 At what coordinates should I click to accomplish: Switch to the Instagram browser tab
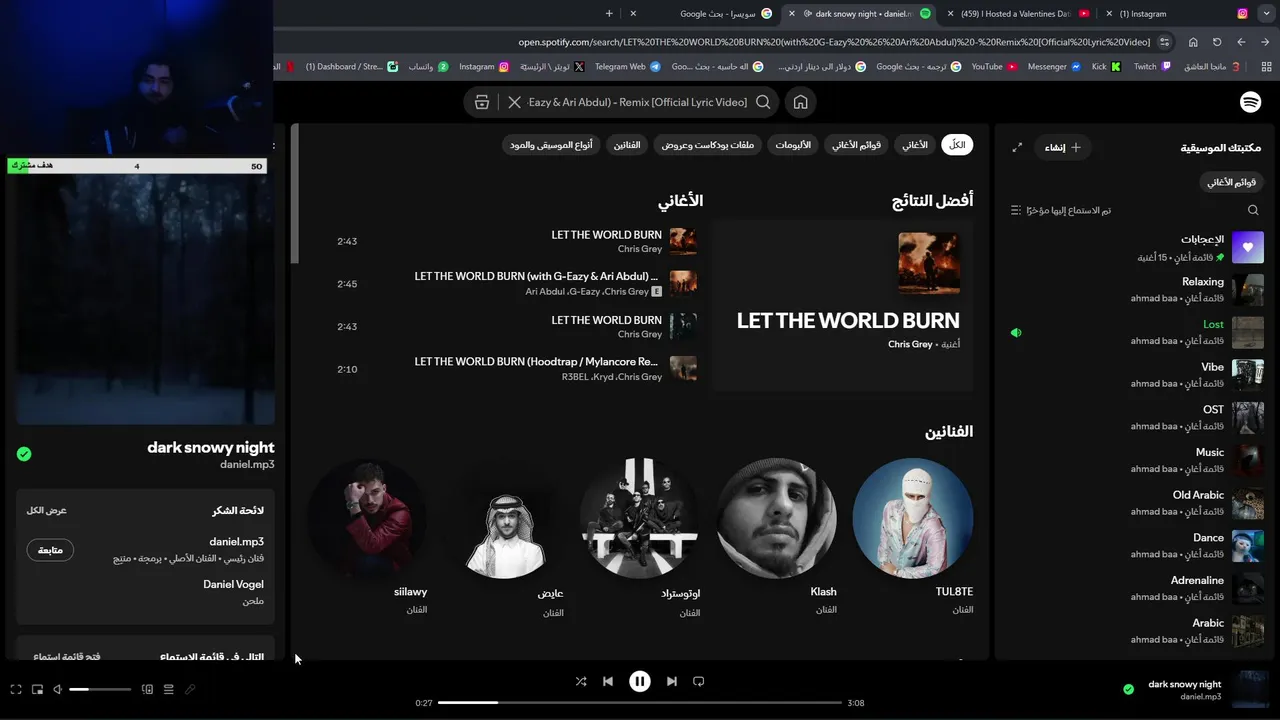1178,14
